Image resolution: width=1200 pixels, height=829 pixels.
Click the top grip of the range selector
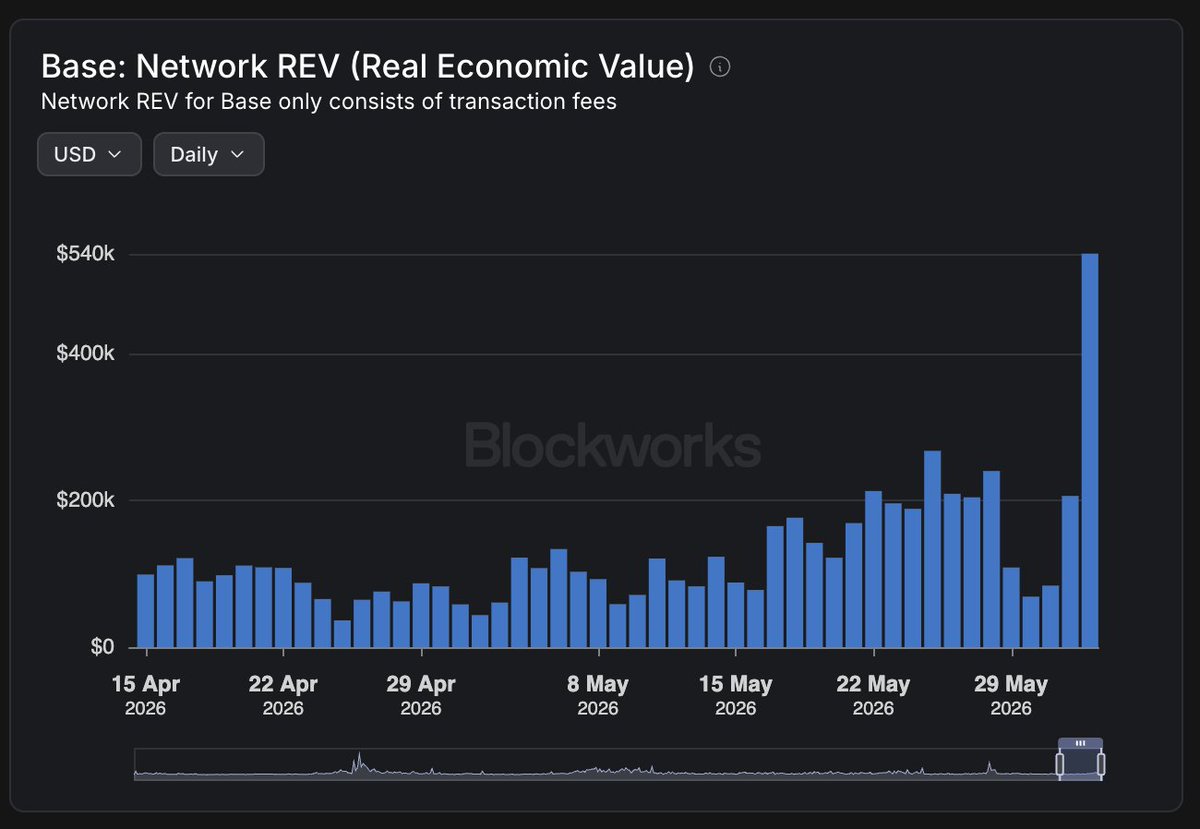[x=1080, y=744]
